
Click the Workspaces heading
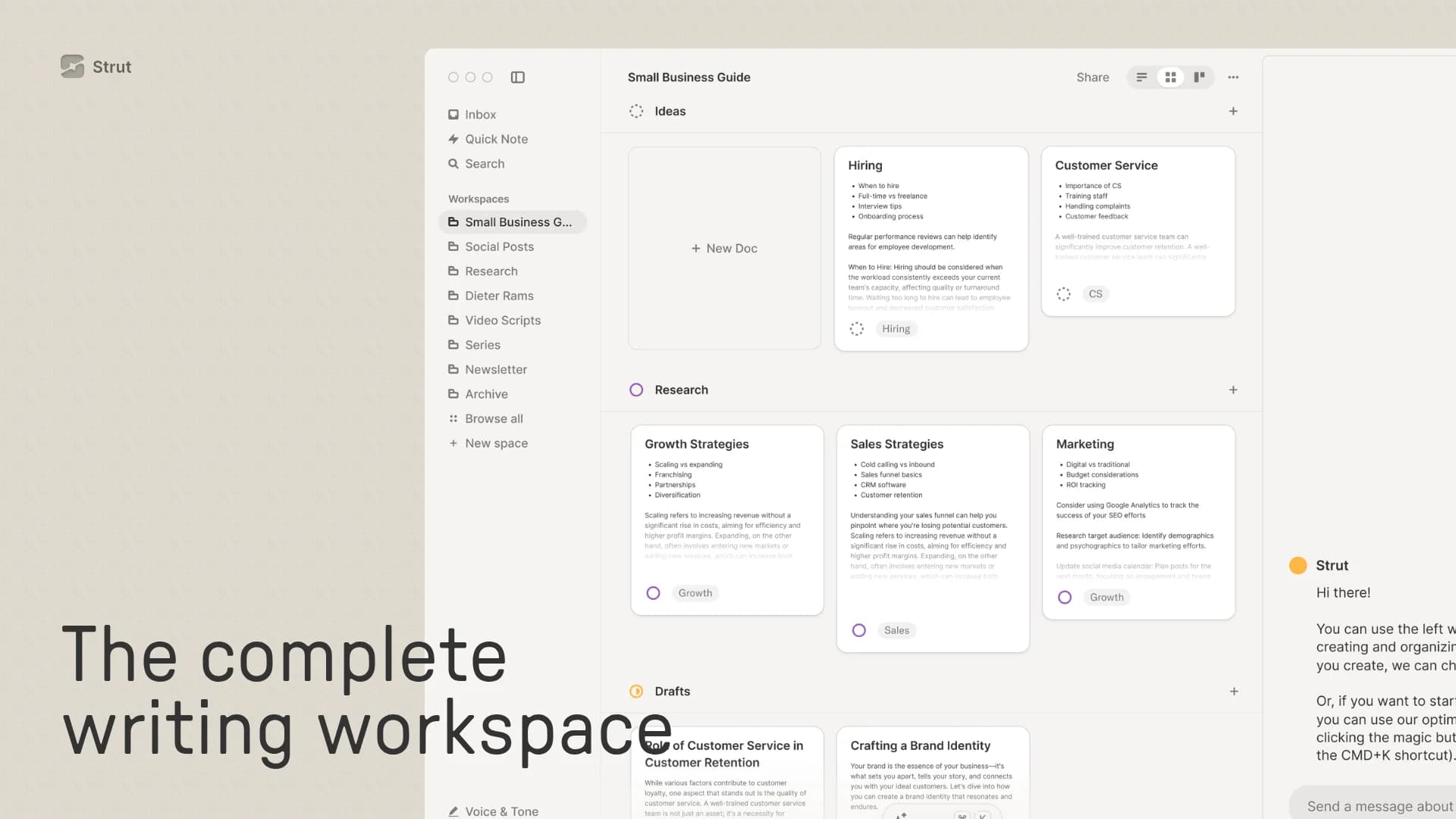[479, 199]
